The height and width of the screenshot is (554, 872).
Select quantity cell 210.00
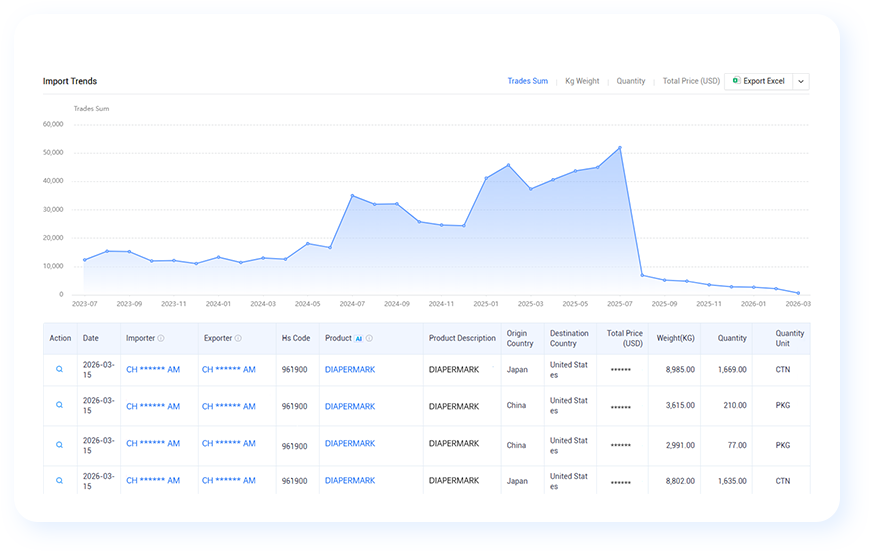(x=735, y=405)
